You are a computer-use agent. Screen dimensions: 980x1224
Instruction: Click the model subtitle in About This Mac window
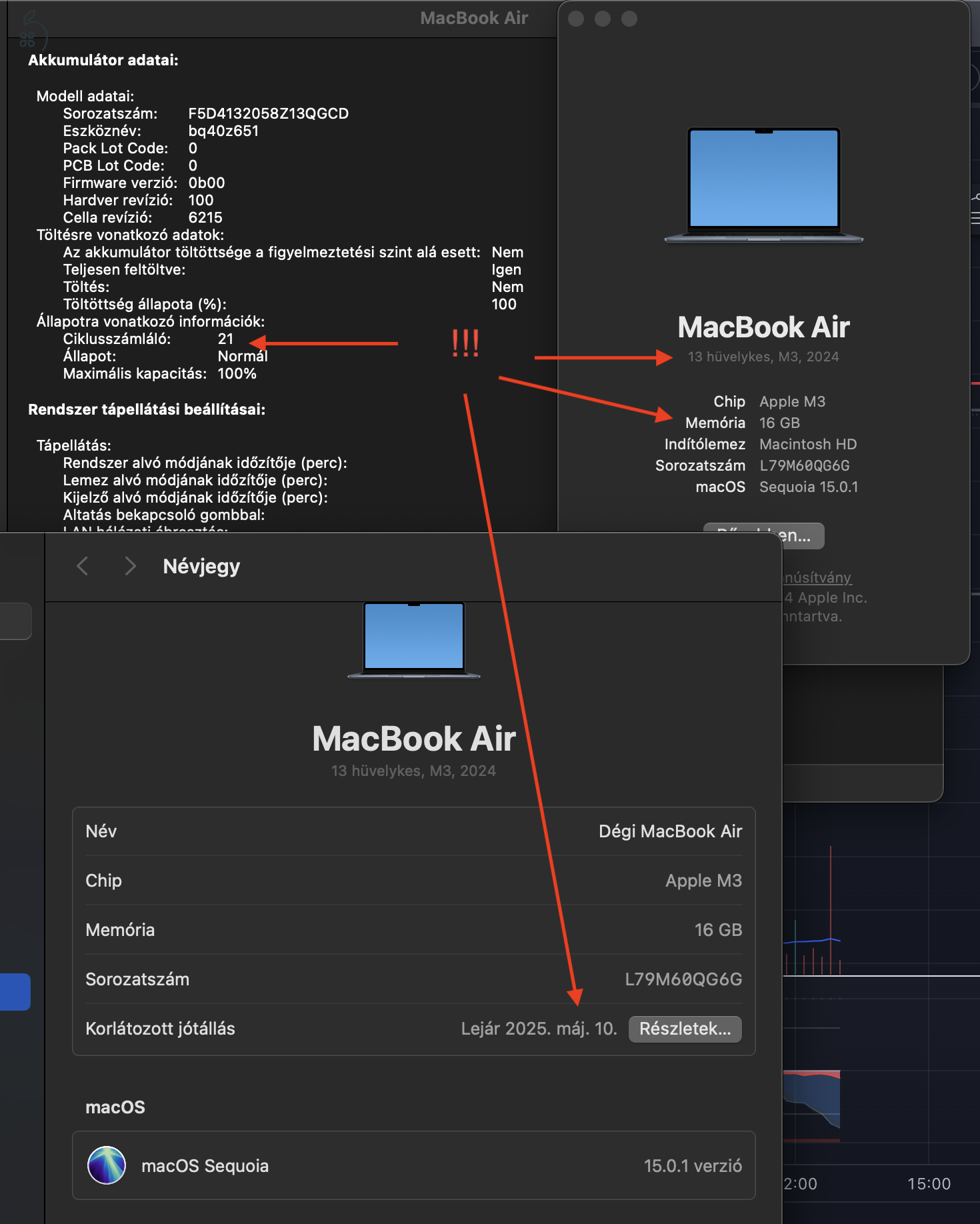763,357
